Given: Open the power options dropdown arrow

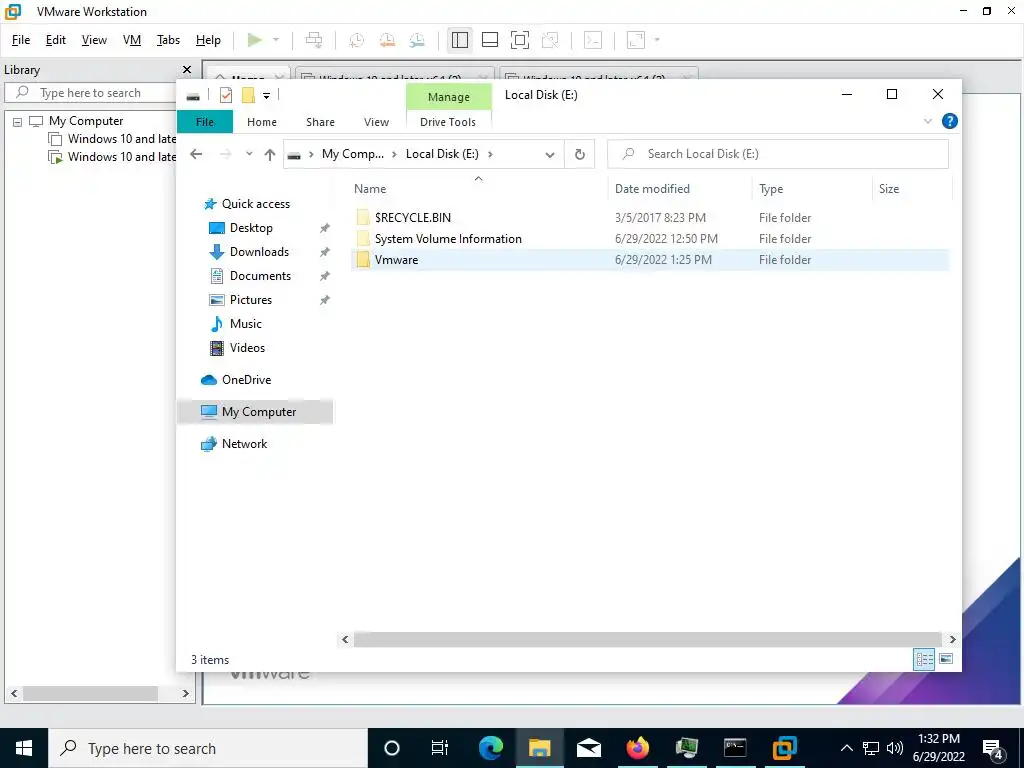Looking at the screenshot, I should 276,40.
